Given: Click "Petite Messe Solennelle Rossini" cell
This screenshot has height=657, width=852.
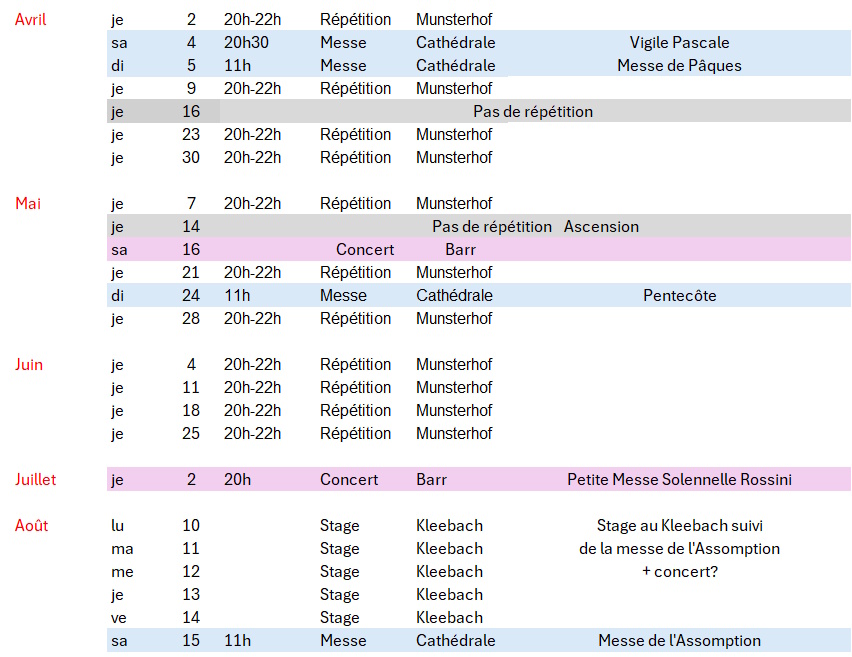Looking at the screenshot, I should [x=679, y=480].
